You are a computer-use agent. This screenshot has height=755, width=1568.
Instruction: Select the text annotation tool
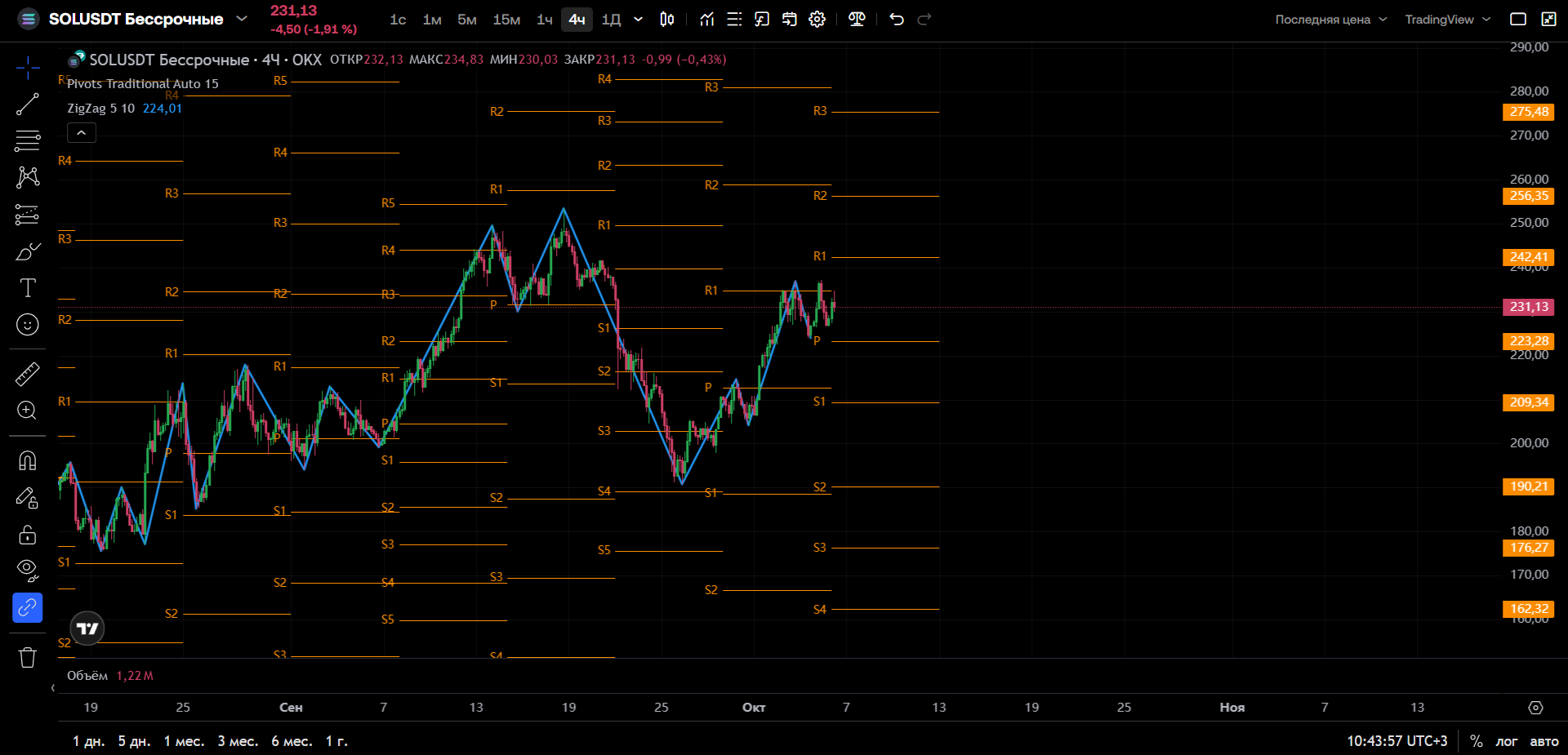(x=28, y=288)
